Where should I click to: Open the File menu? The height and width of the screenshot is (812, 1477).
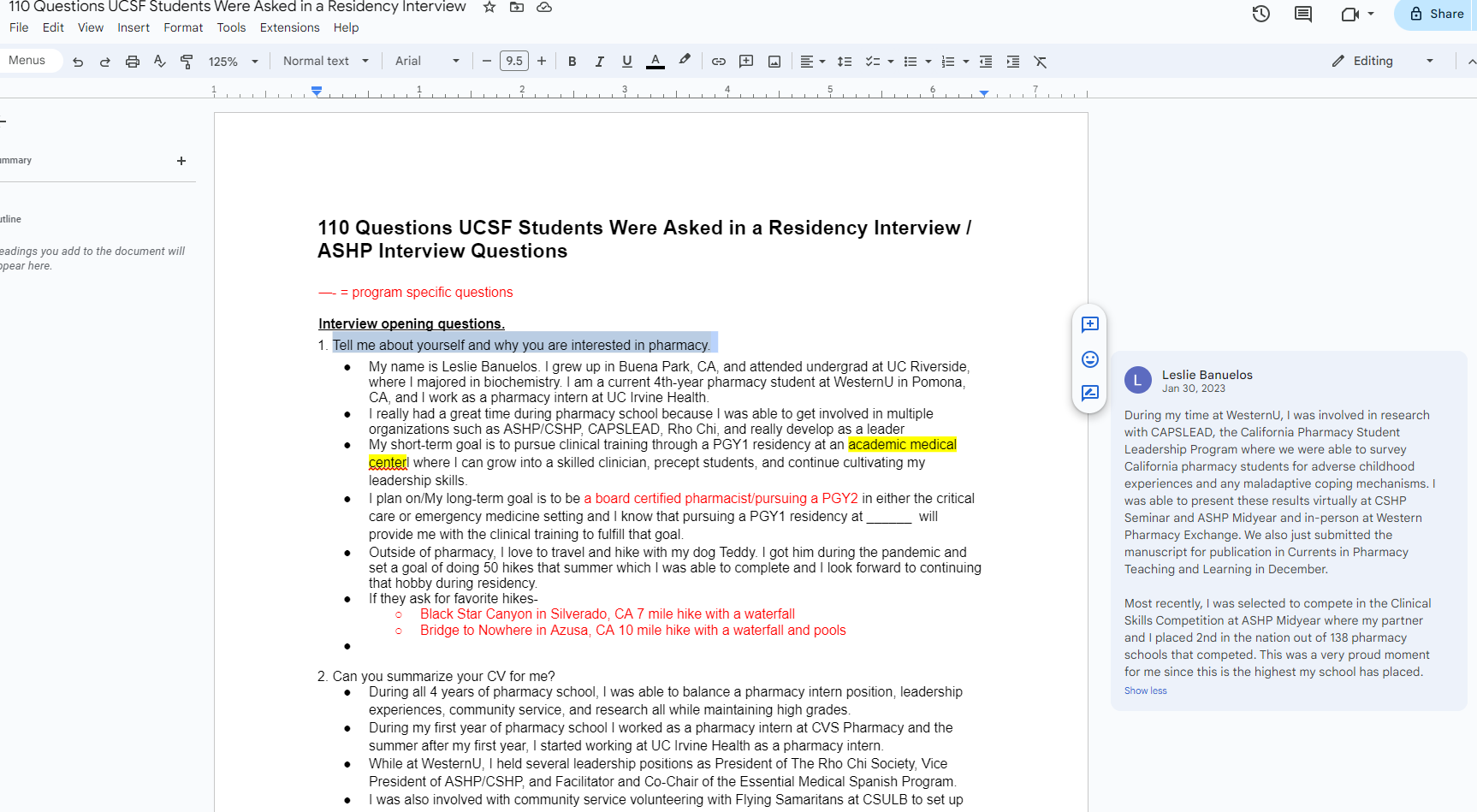[19, 27]
